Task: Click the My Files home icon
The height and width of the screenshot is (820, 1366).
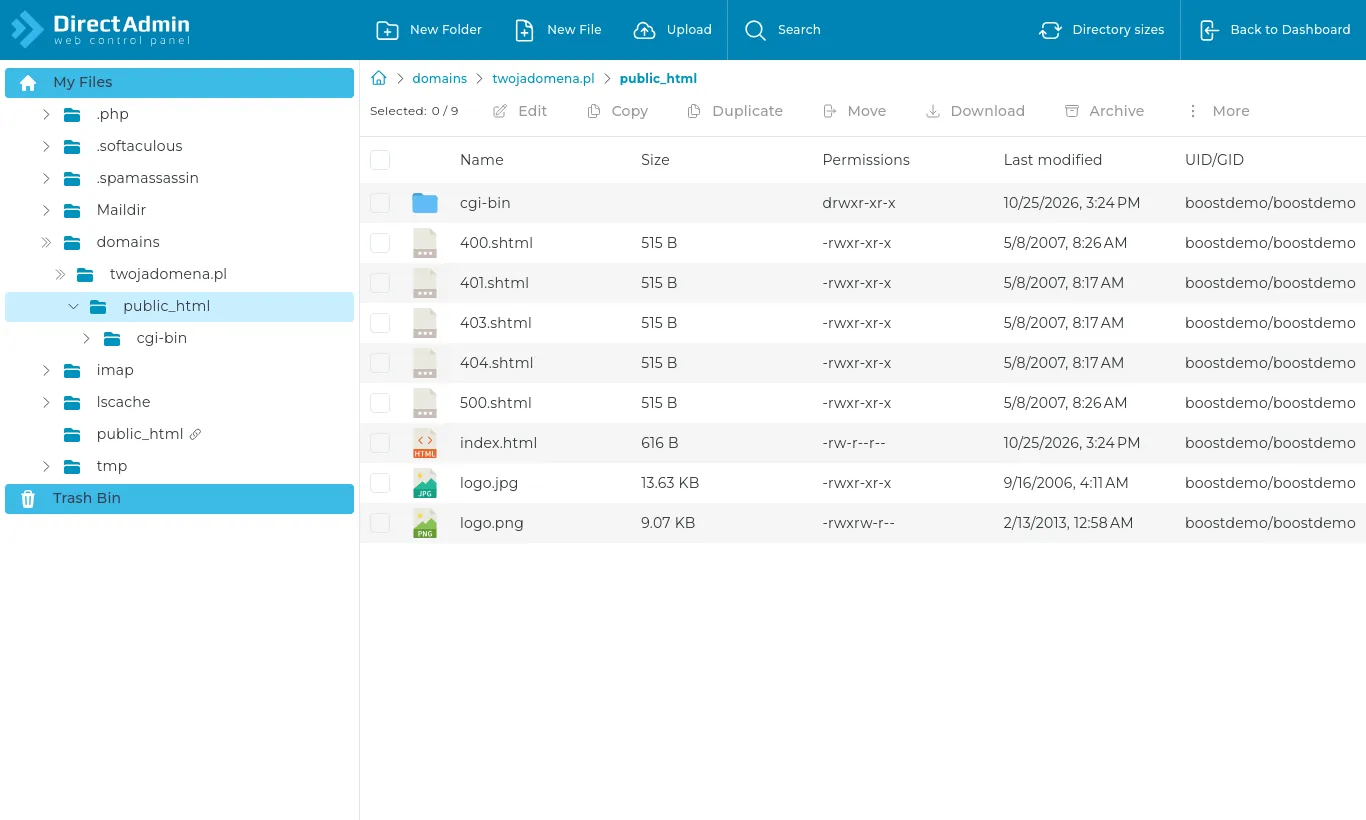Action: (x=28, y=83)
